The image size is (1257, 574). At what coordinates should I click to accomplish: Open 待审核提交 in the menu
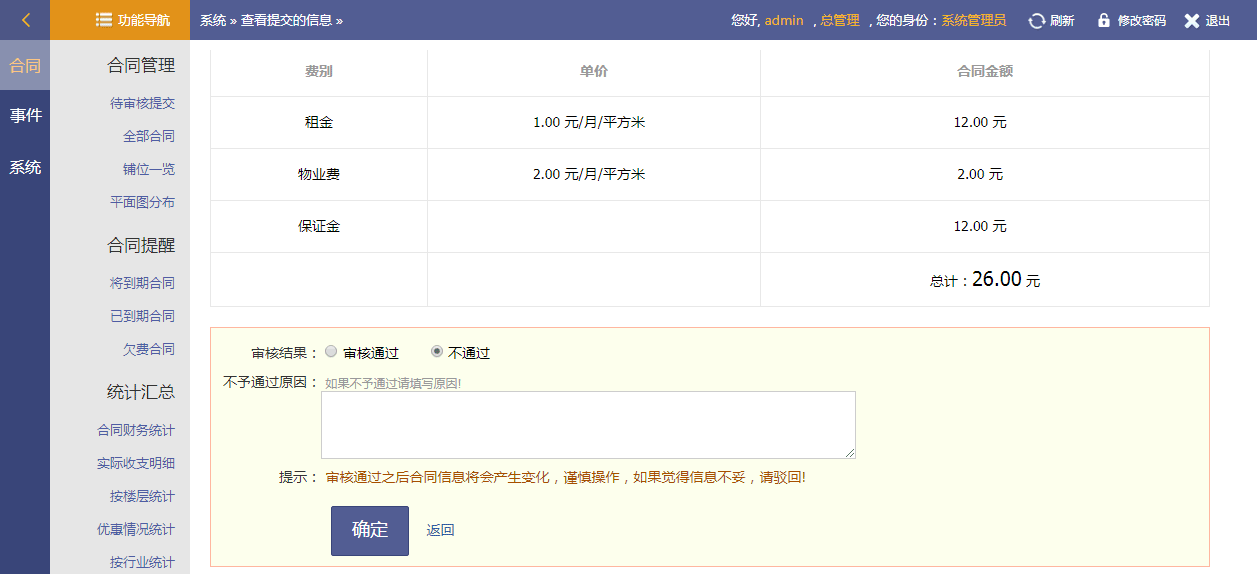coord(142,103)
